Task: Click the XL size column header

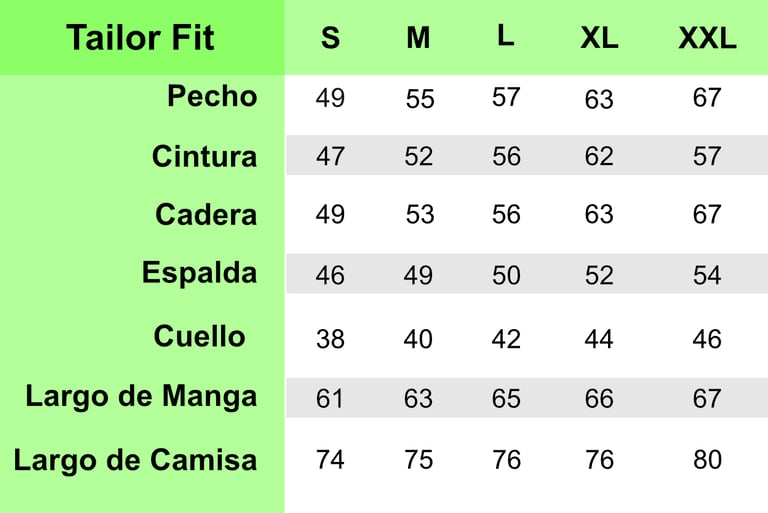Action: 599,38
